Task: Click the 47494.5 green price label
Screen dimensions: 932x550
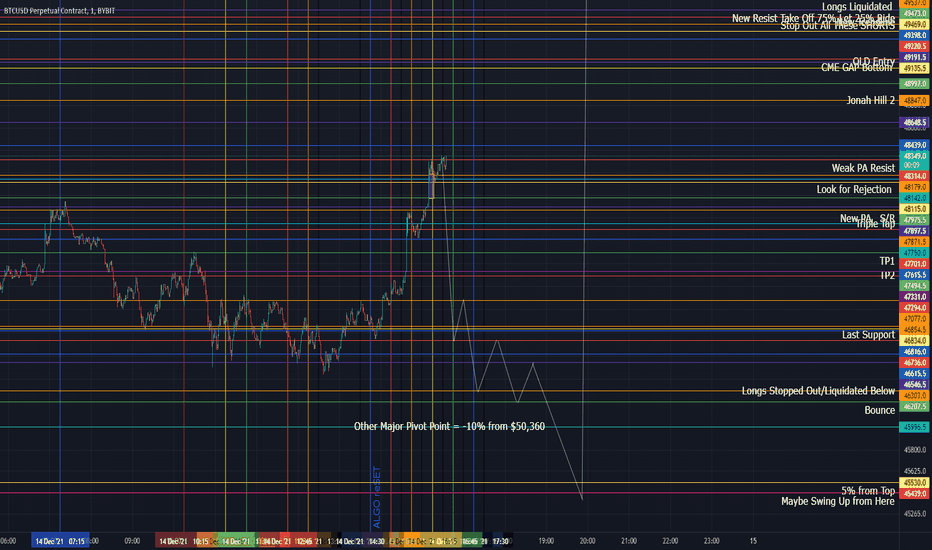Action: pyautogui.click(x=914, y=286)
